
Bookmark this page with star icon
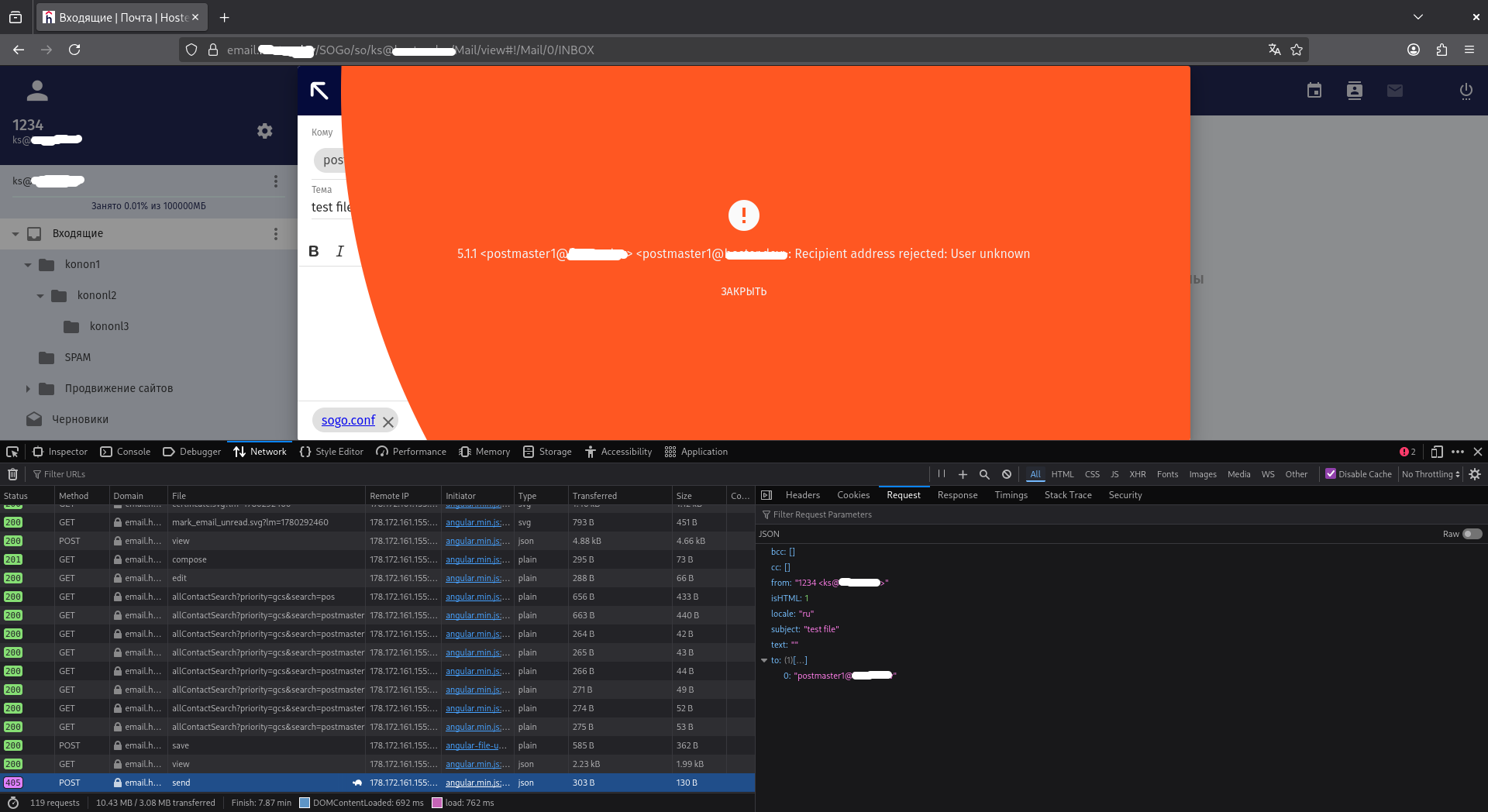[x=1297, y=50]
